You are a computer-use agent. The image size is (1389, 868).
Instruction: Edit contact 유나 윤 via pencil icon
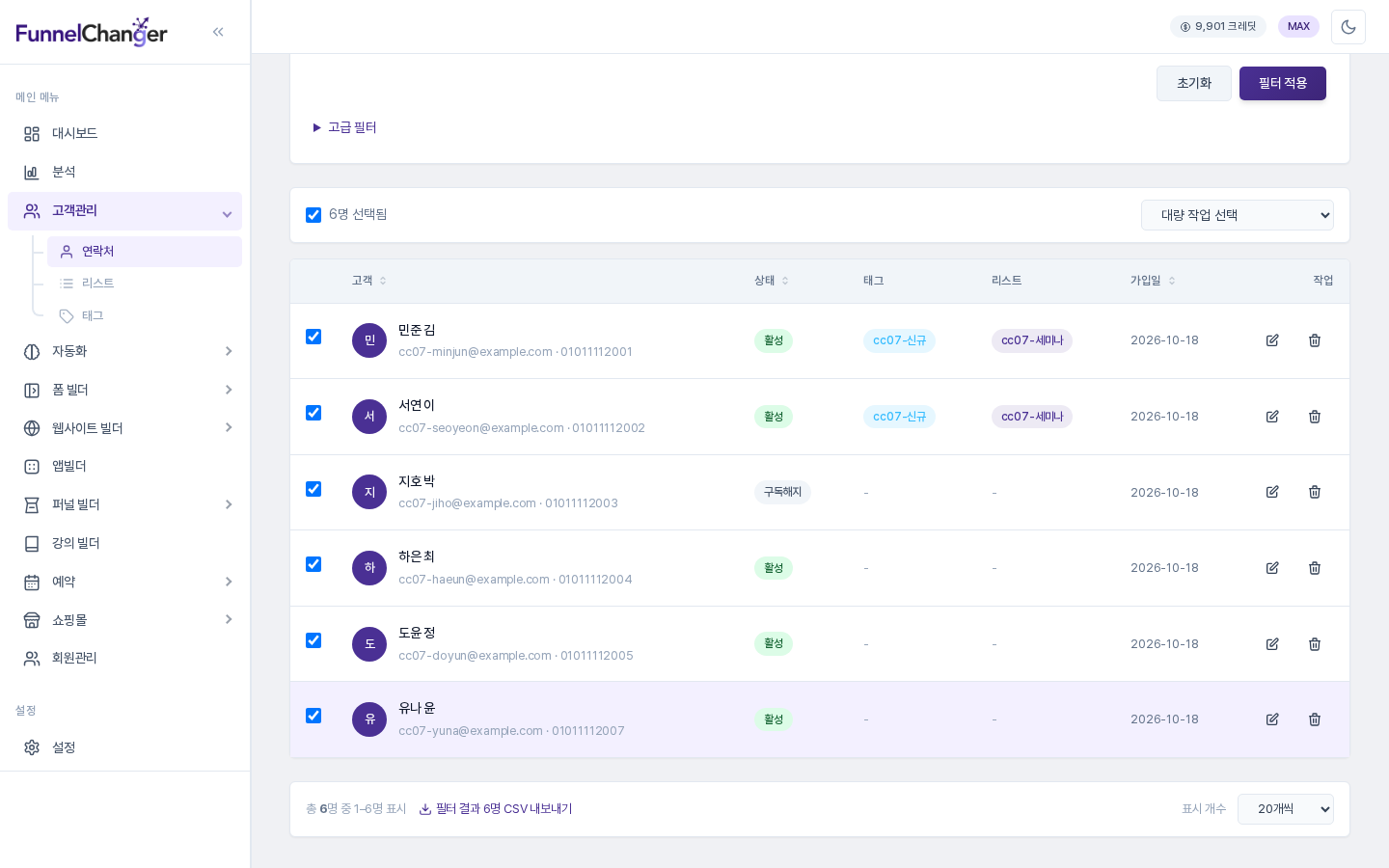tap(1272, 719)
